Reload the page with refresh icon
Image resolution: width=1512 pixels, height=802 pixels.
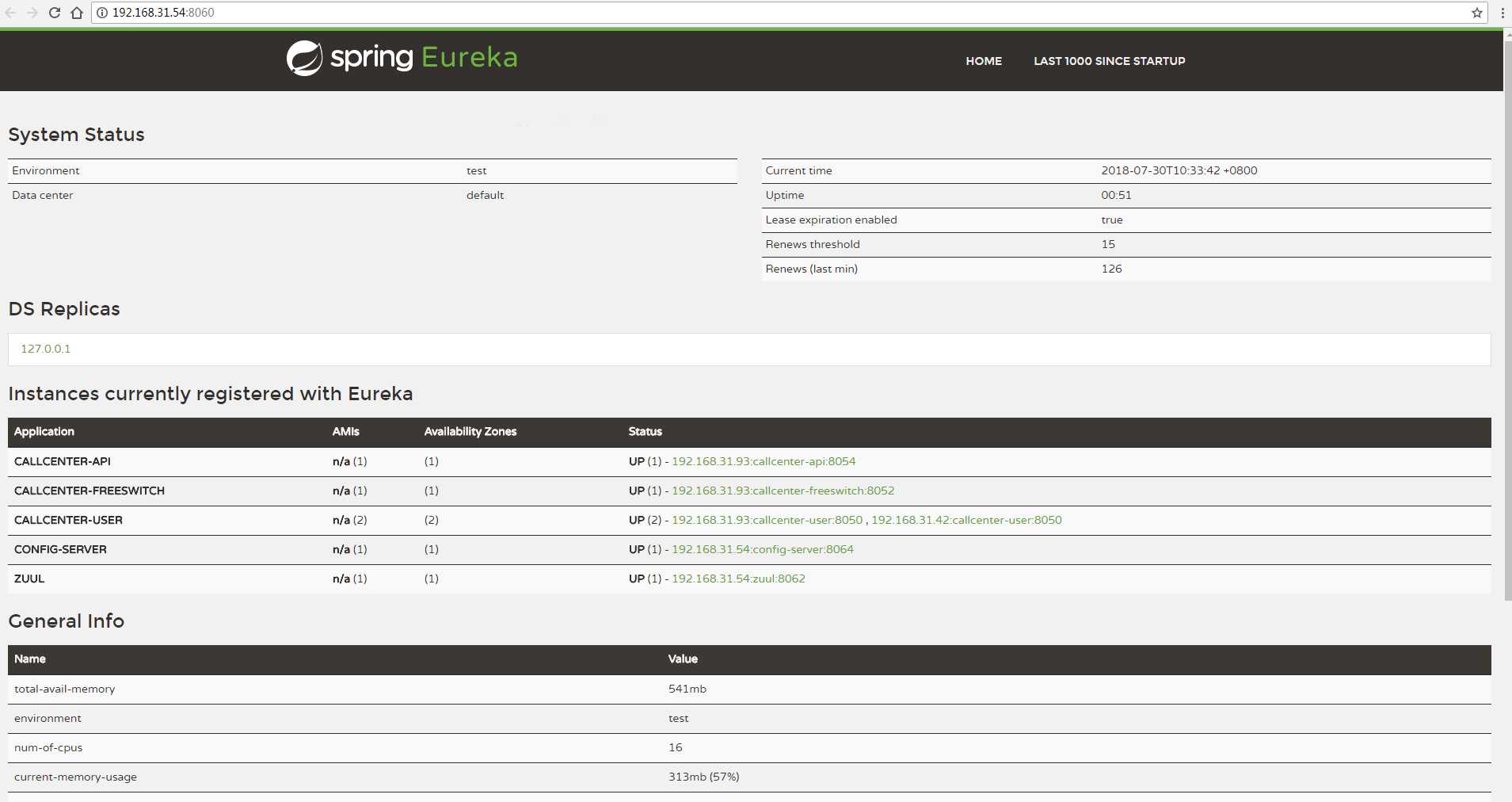coord(55,13)
